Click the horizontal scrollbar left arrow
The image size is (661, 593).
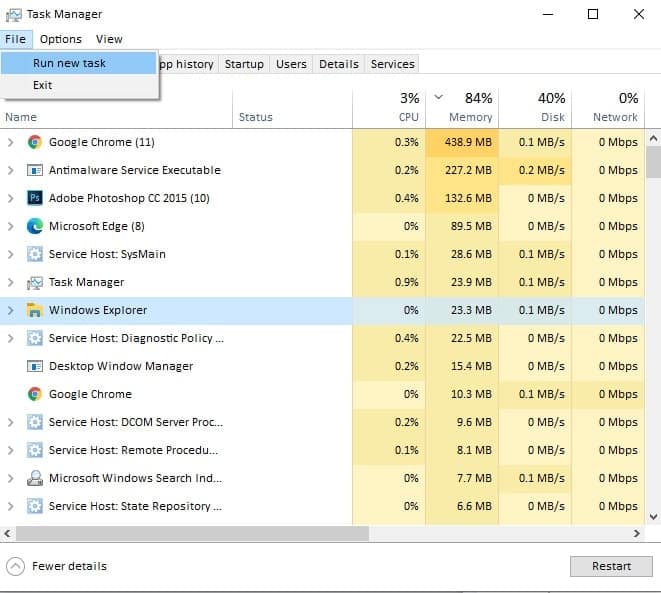(x=7, y=534)
